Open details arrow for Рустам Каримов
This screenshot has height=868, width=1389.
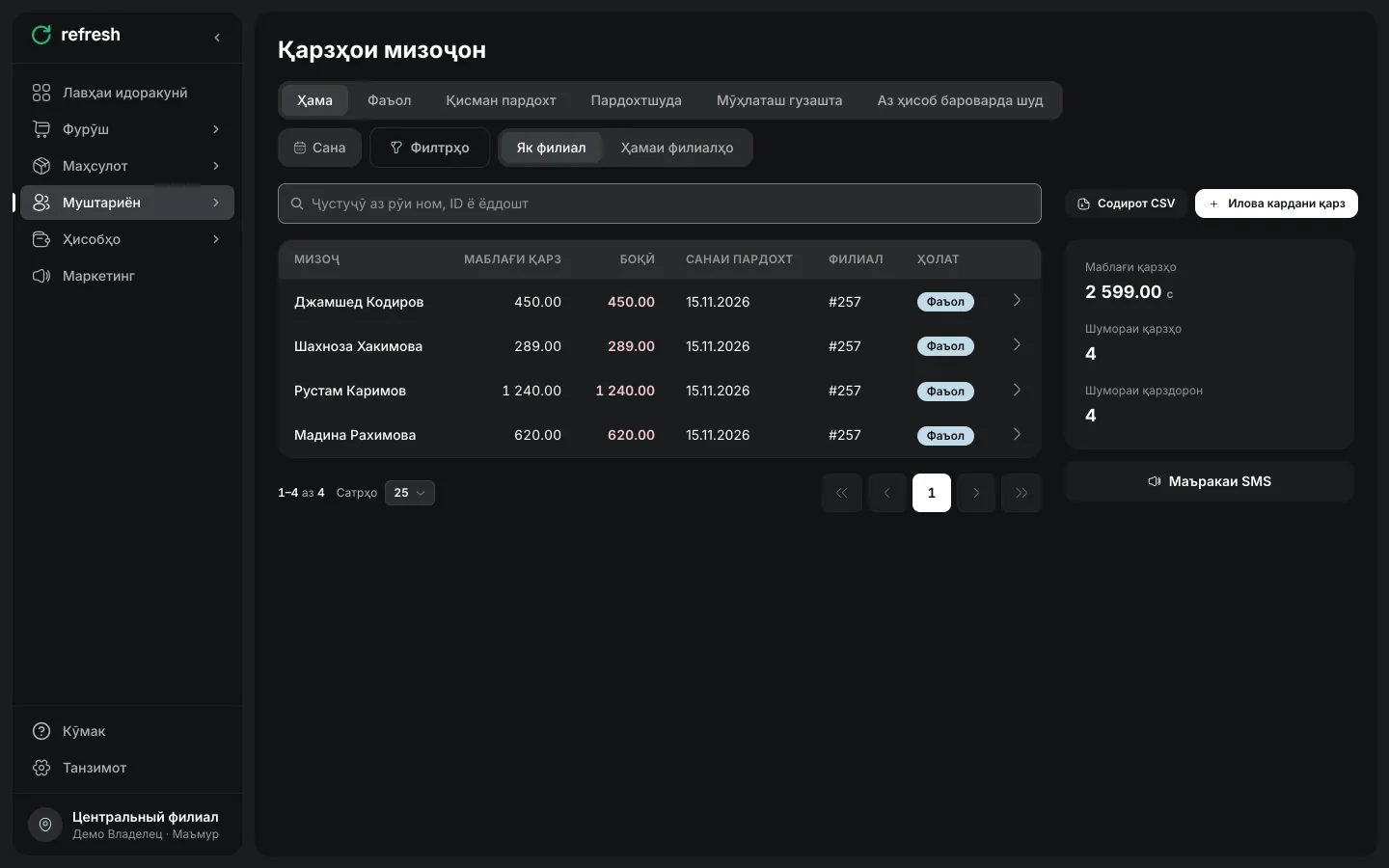[1017, 390]
